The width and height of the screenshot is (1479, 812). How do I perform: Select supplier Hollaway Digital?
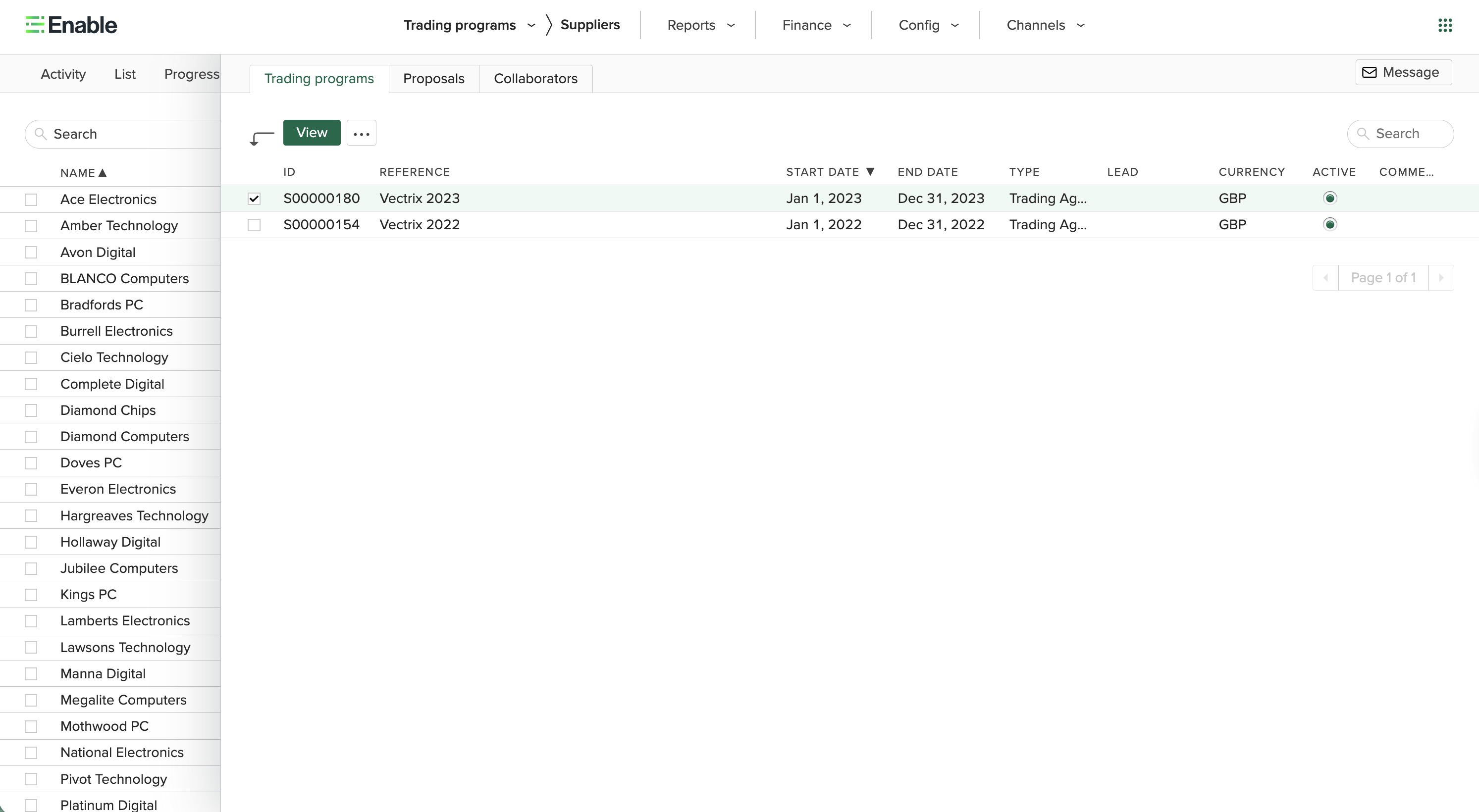[x=110, y=542]
